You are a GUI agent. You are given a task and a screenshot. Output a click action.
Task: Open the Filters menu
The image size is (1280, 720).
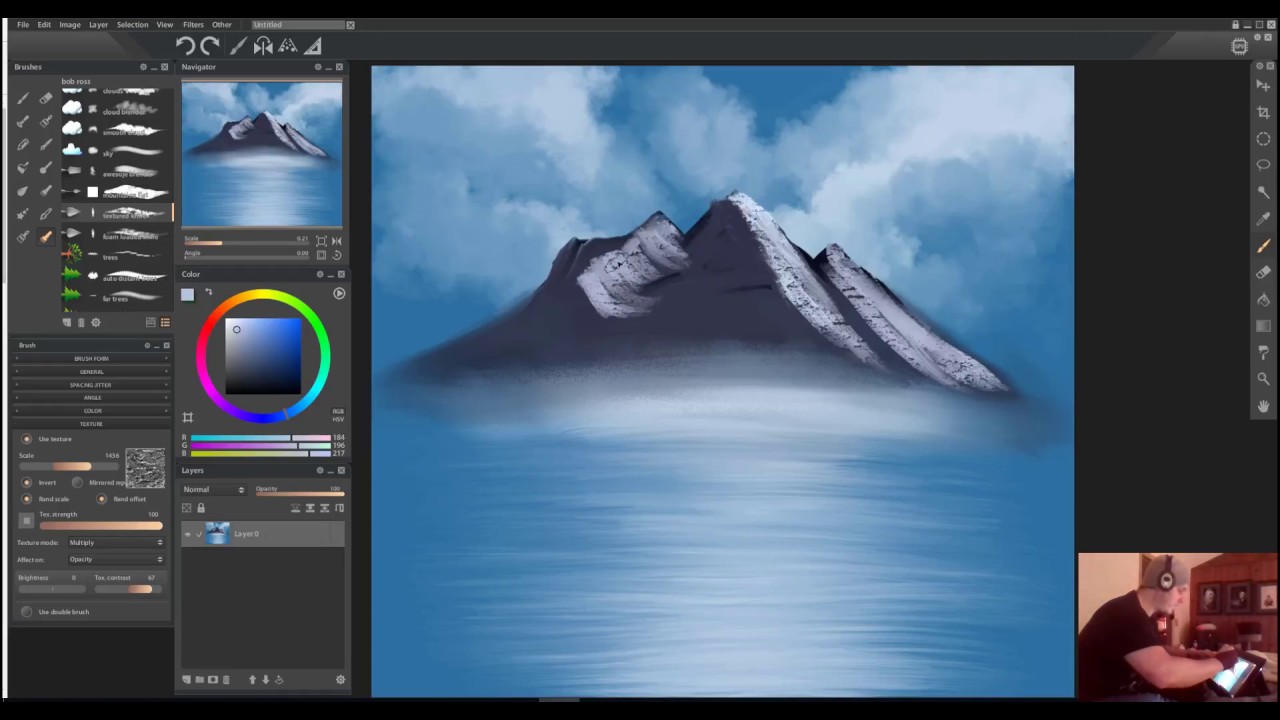[x=193, y=25]
